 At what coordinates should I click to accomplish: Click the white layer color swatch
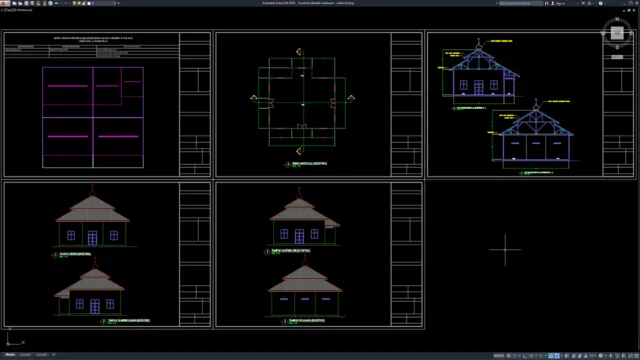tap(89, 3)
